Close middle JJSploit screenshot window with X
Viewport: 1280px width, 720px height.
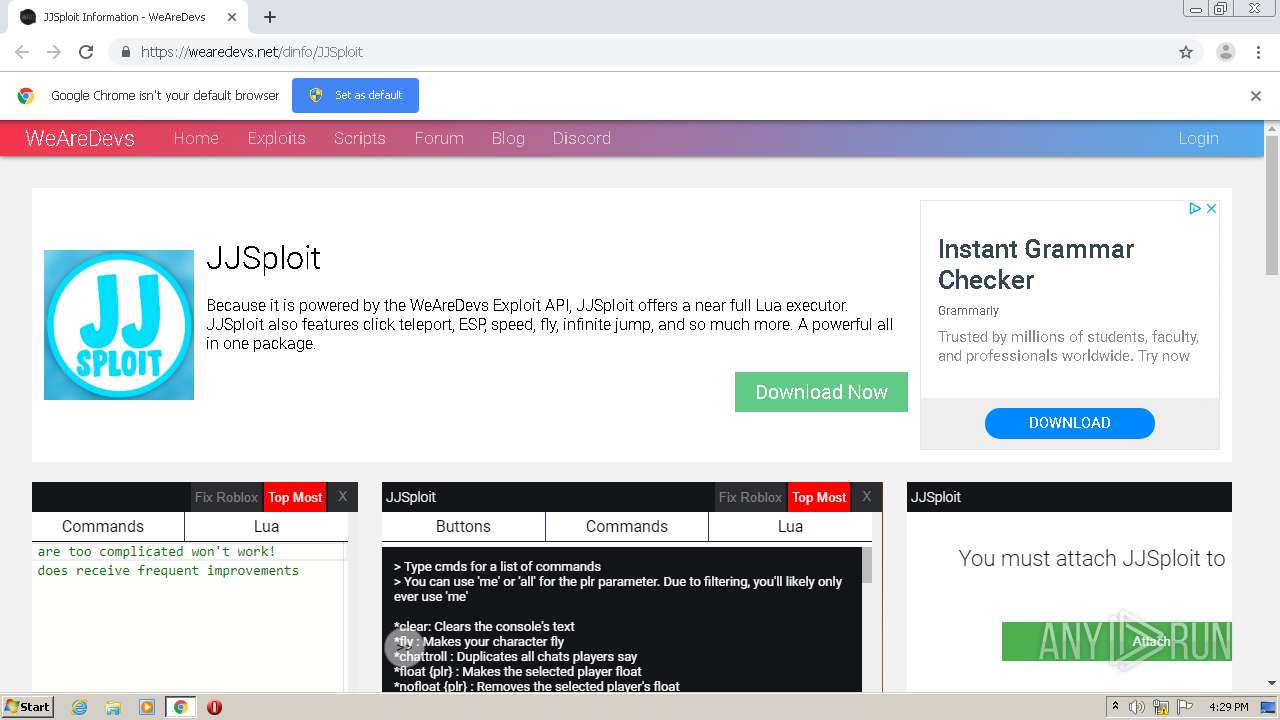tap(866, 496)
